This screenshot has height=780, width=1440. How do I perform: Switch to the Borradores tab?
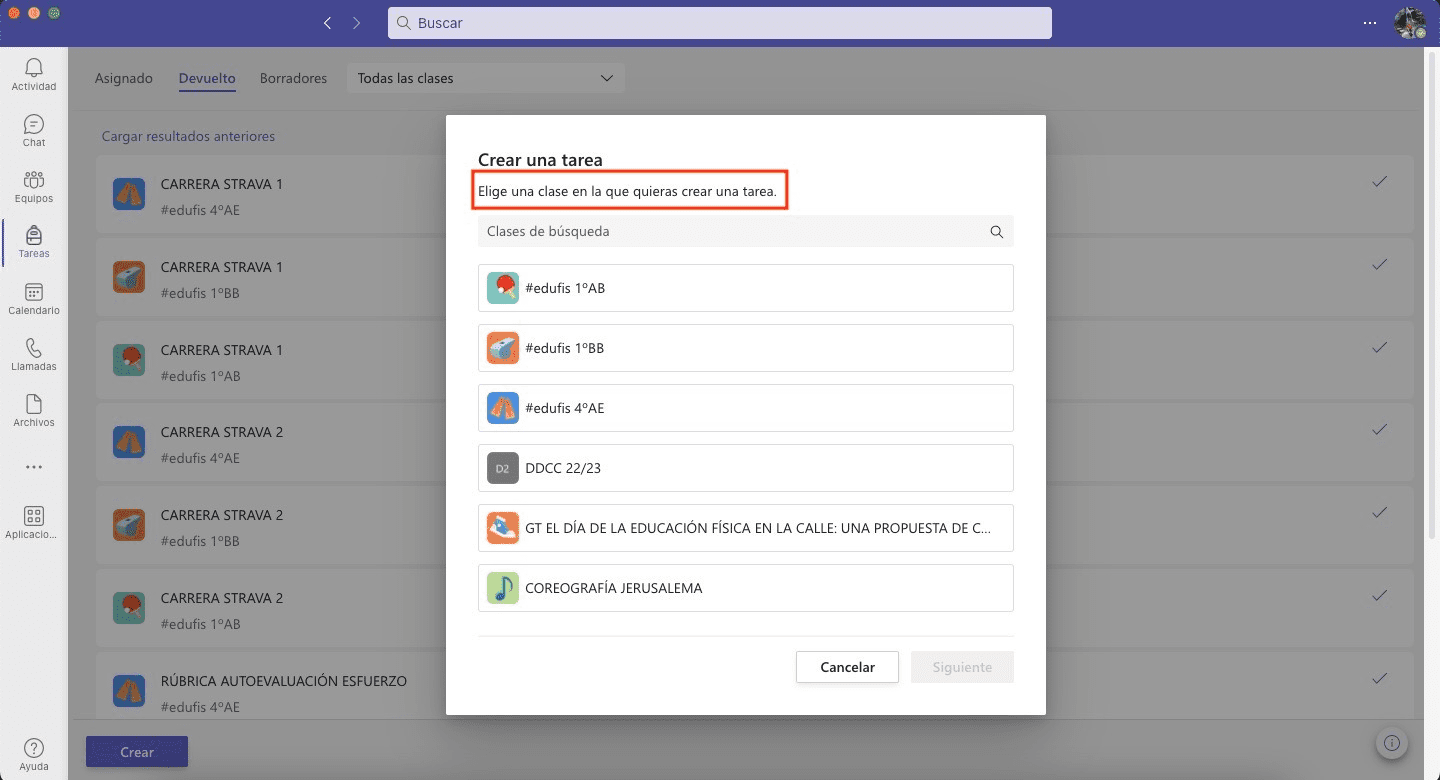point(293,78)
